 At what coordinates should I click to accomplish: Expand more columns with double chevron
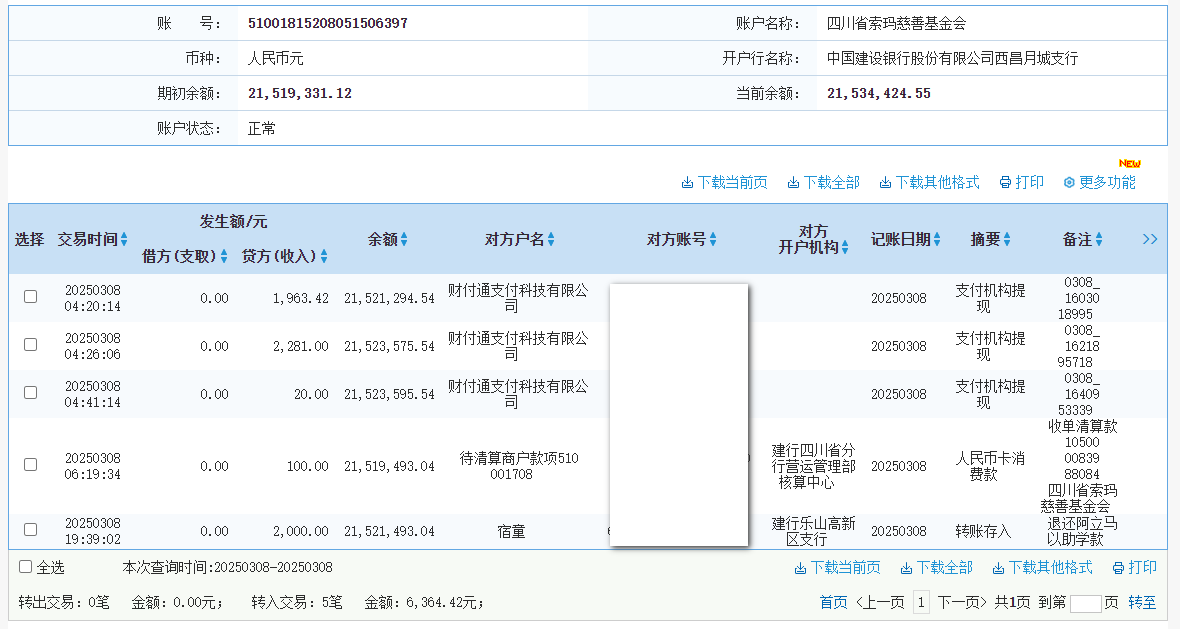(x=1150, y=239)
